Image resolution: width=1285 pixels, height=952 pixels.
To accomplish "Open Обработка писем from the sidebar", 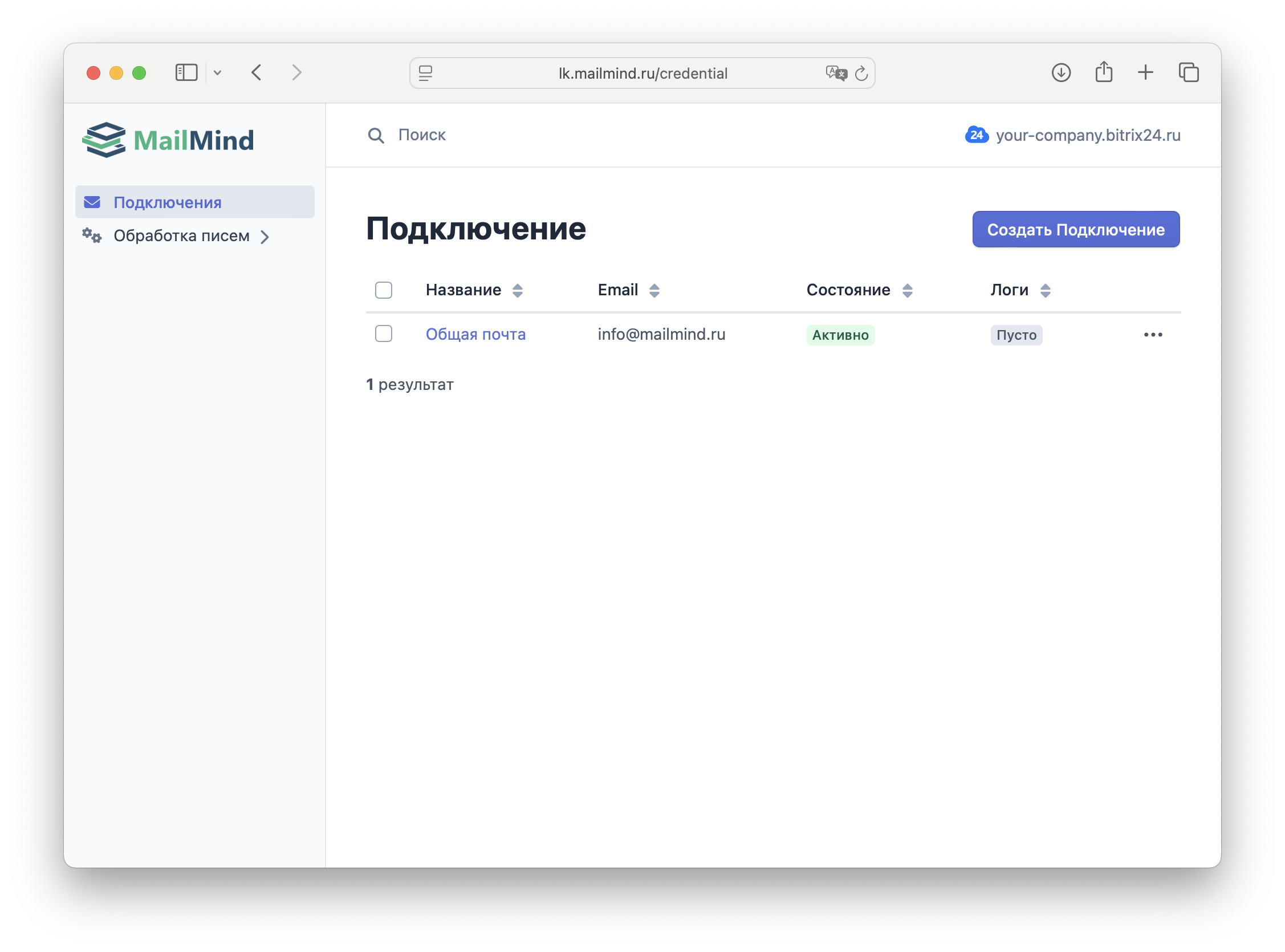I will point(181,235).
